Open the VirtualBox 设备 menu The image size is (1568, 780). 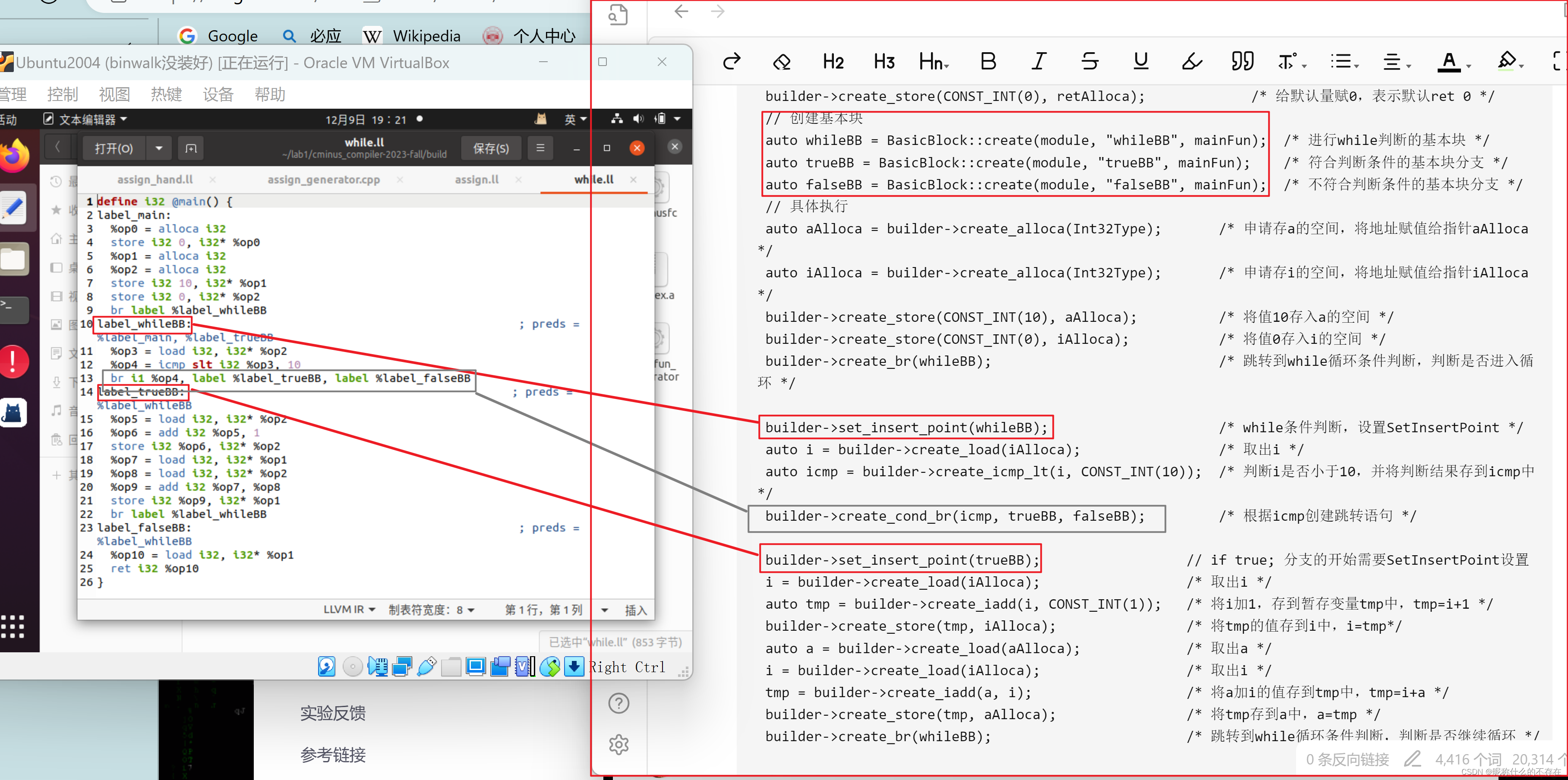(x=218, y=94)
